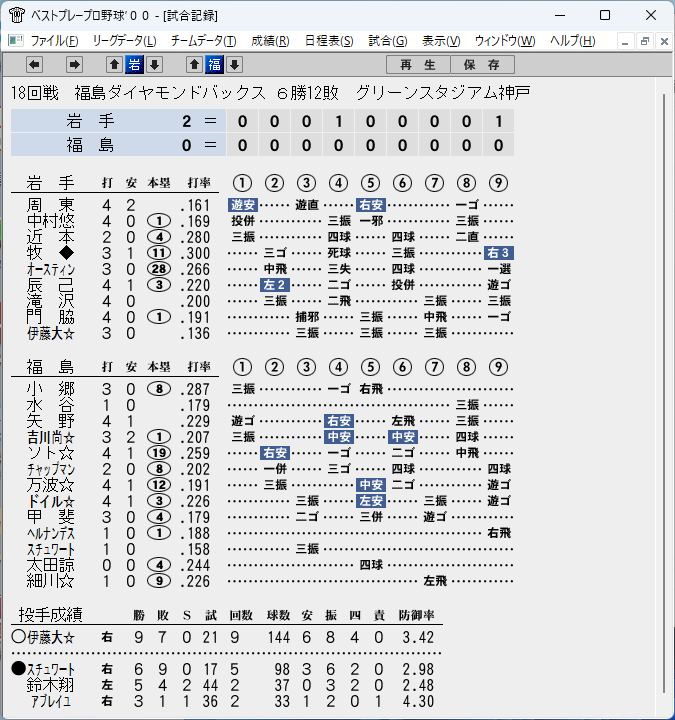
Task: Open the ファイル(F) menu
Action: tap(54, 41)
